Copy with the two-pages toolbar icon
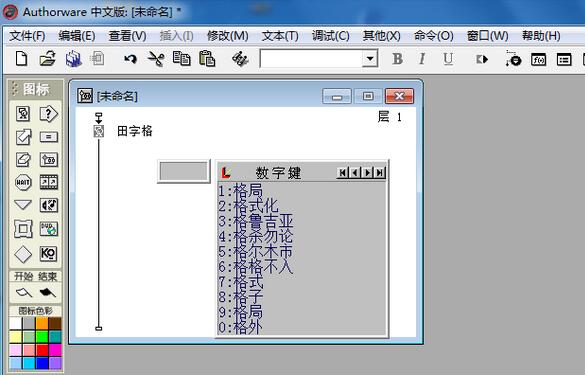The height and width of the screenshot is (375, 585). [x=181, y=59]
